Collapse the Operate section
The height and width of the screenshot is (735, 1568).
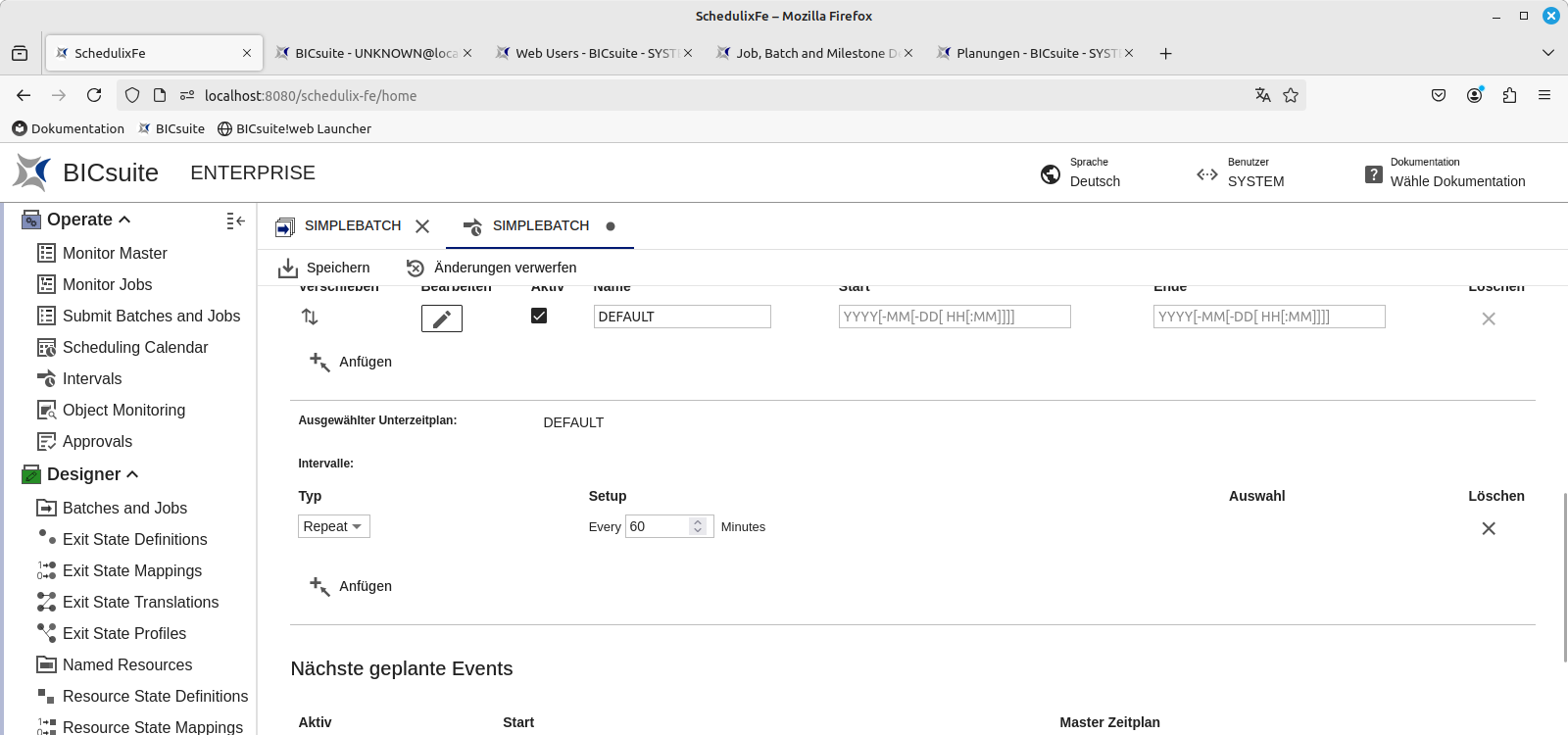[124, 220]
